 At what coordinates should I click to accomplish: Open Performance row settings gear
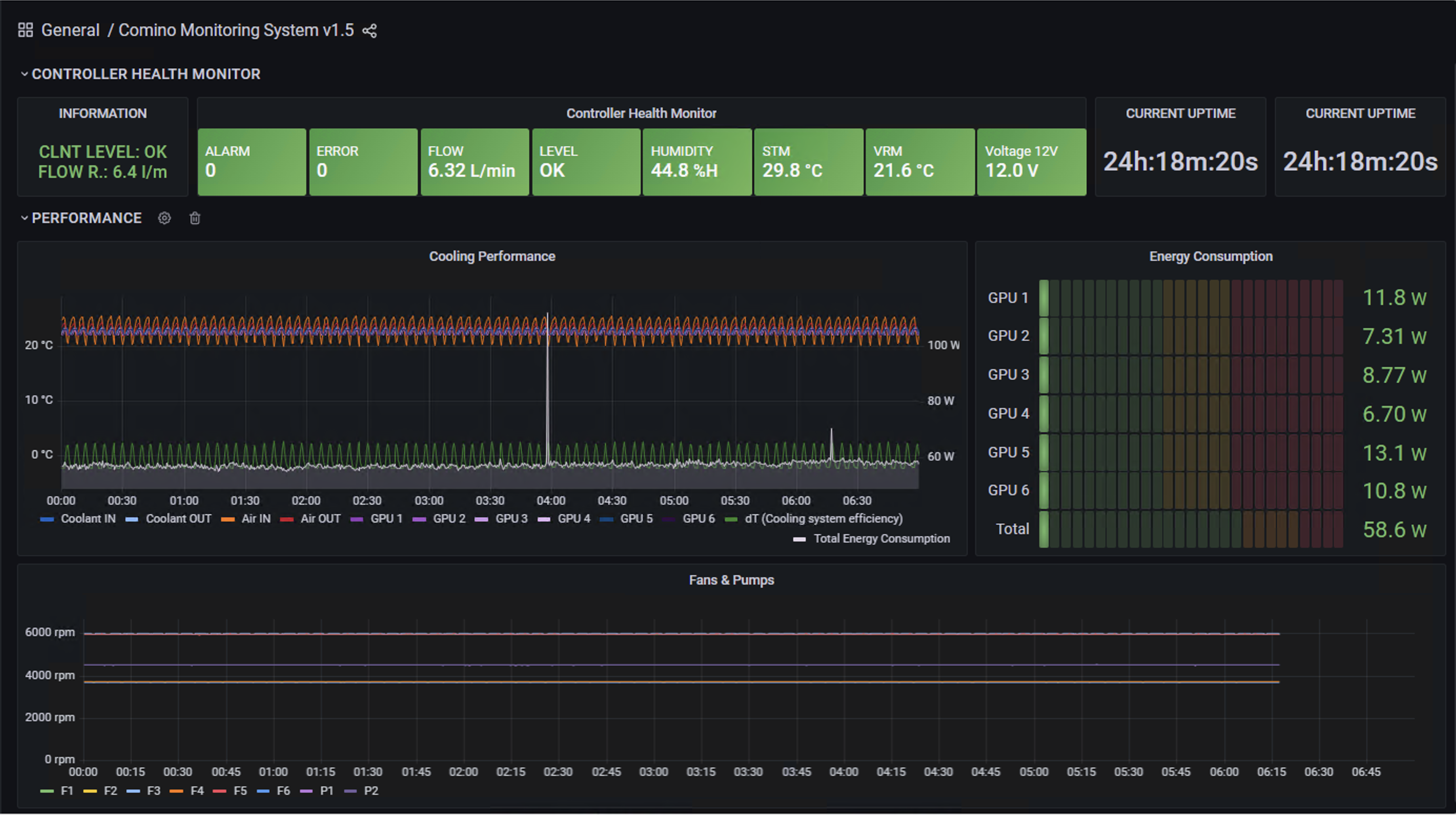[x=164, y=218]
